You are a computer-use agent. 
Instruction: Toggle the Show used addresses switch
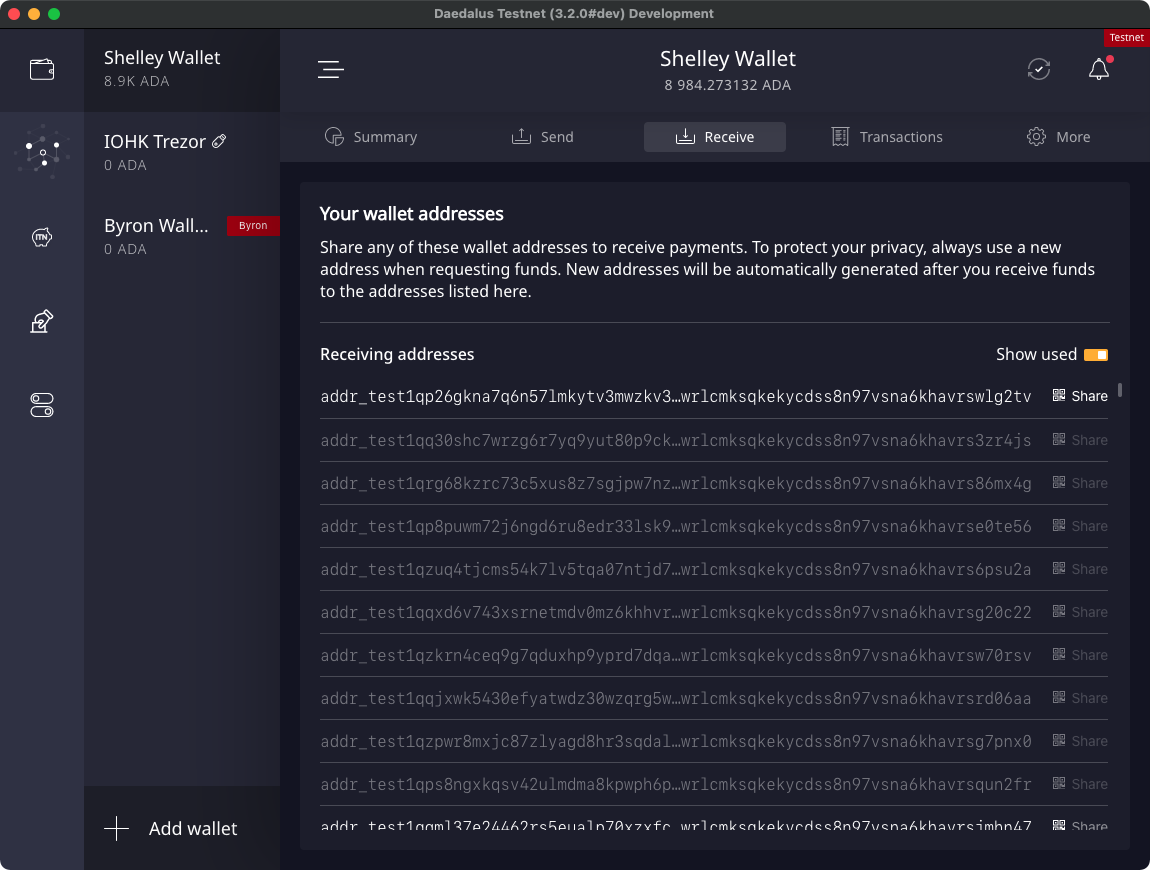click(1098, 354)
